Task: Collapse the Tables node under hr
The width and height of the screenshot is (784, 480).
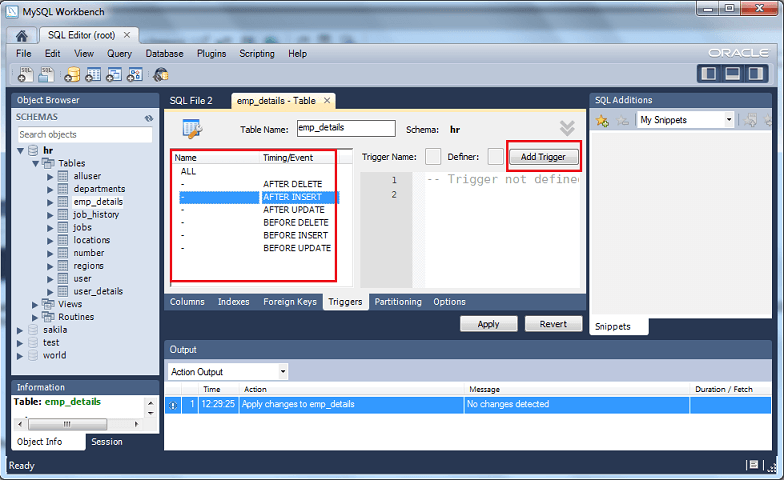Action: click(36, 164)
